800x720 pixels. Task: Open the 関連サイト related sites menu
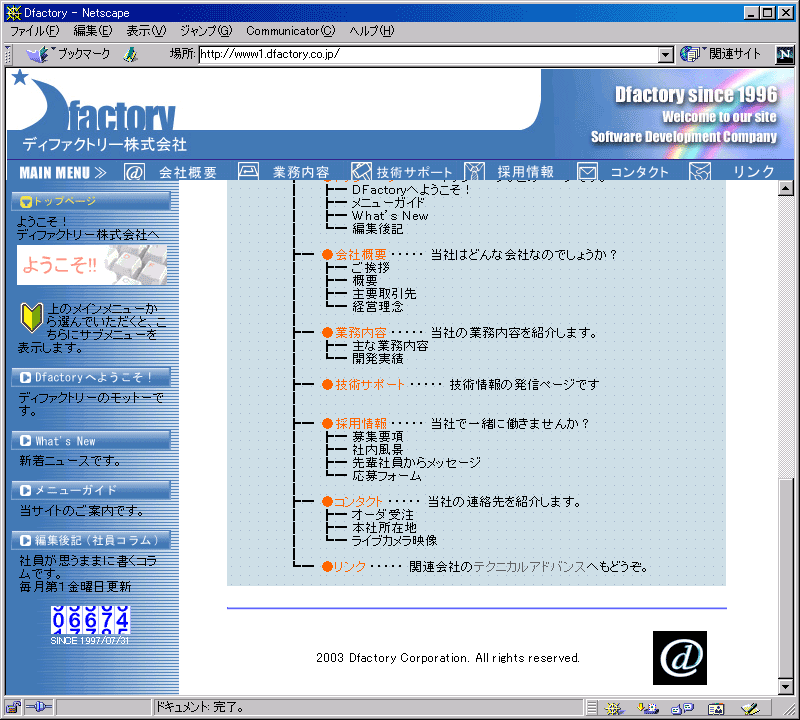[720, 54]
